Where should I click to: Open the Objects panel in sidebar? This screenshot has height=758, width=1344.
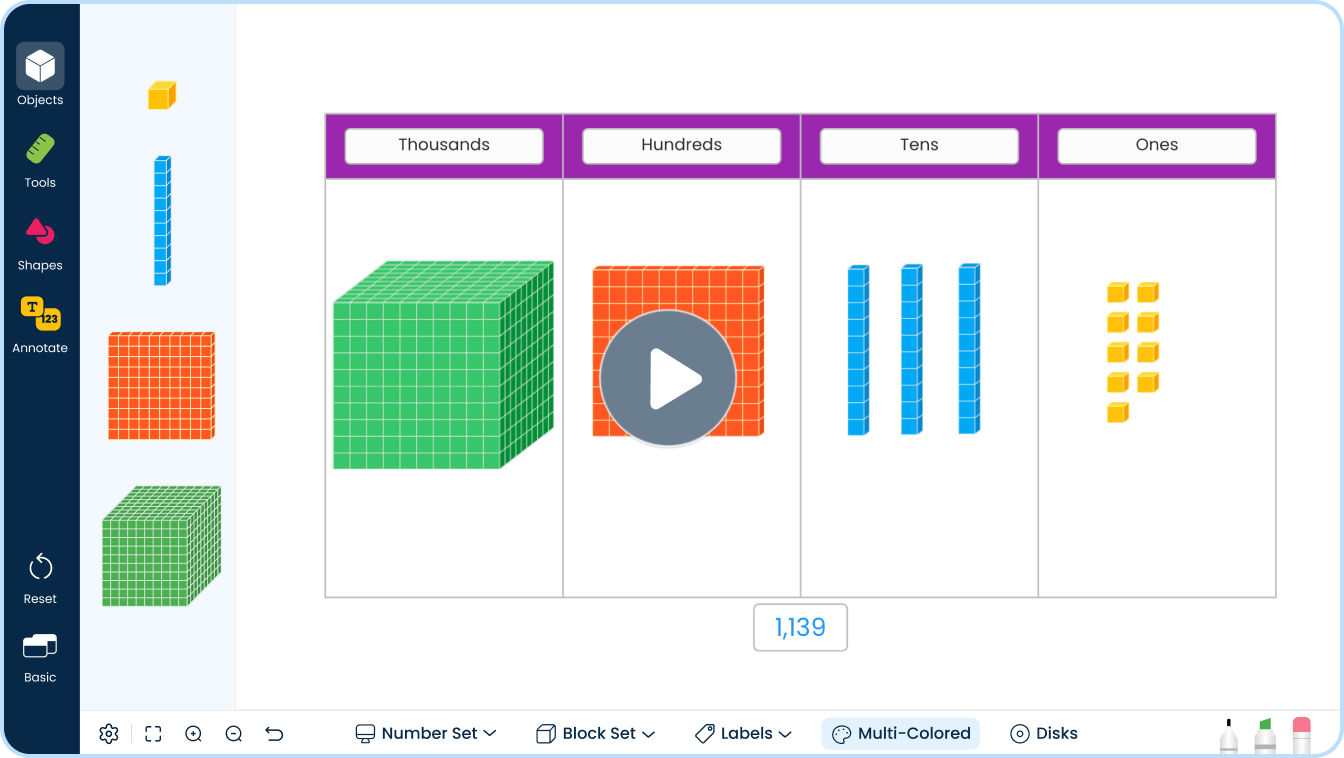pos(40,75)
